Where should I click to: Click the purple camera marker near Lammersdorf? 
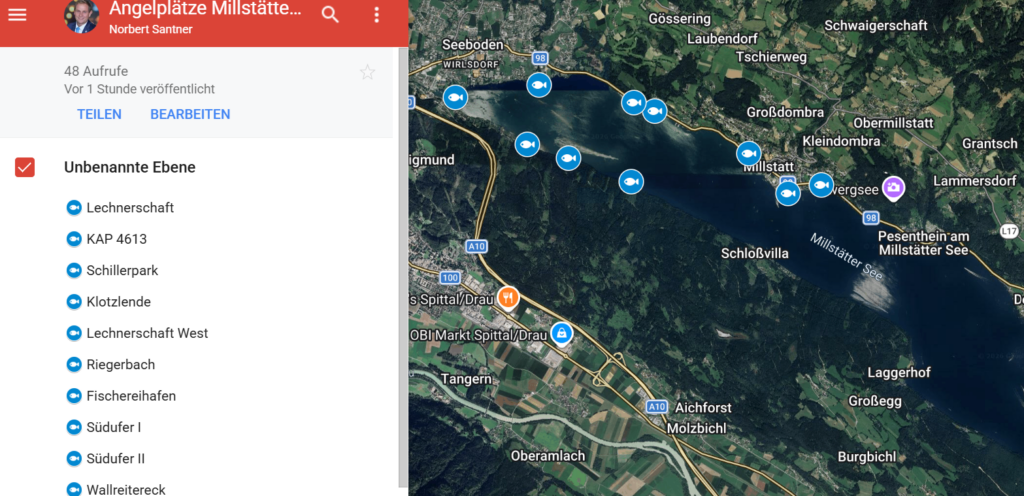pos(892,186)
